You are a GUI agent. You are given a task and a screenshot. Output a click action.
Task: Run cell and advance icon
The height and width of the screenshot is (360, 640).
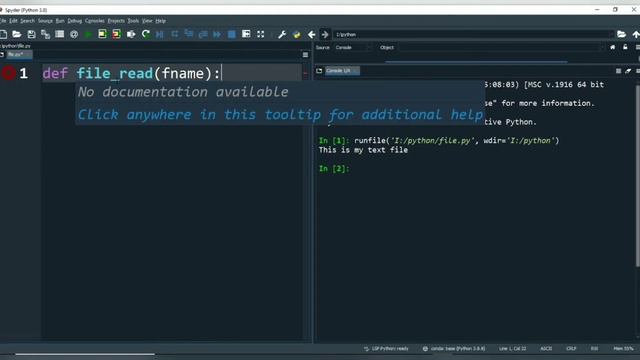(x=116, y=34)
